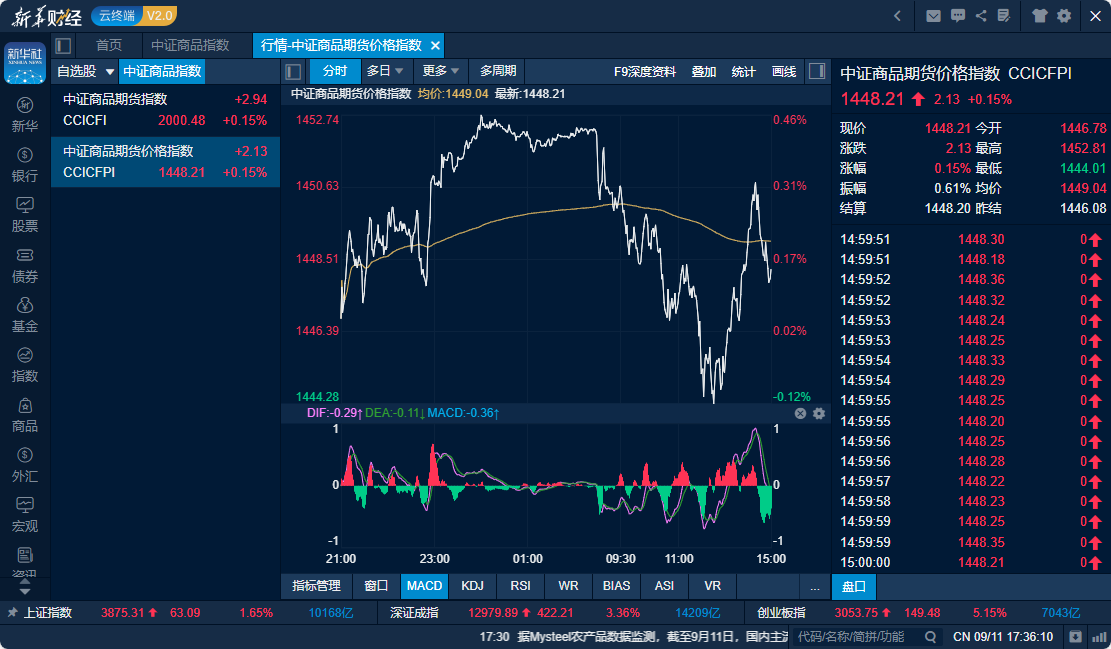Click the search magnifier icon in status bar

point(931,637)
